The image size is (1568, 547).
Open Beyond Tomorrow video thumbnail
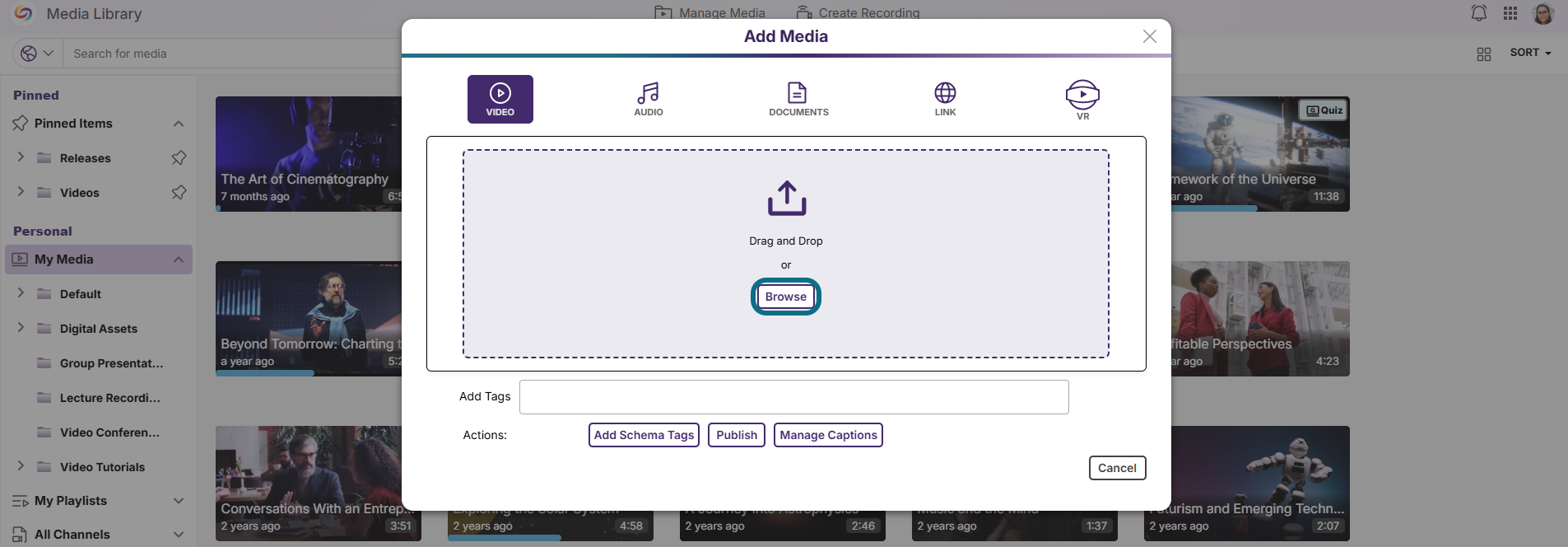[x=309, y=318]
